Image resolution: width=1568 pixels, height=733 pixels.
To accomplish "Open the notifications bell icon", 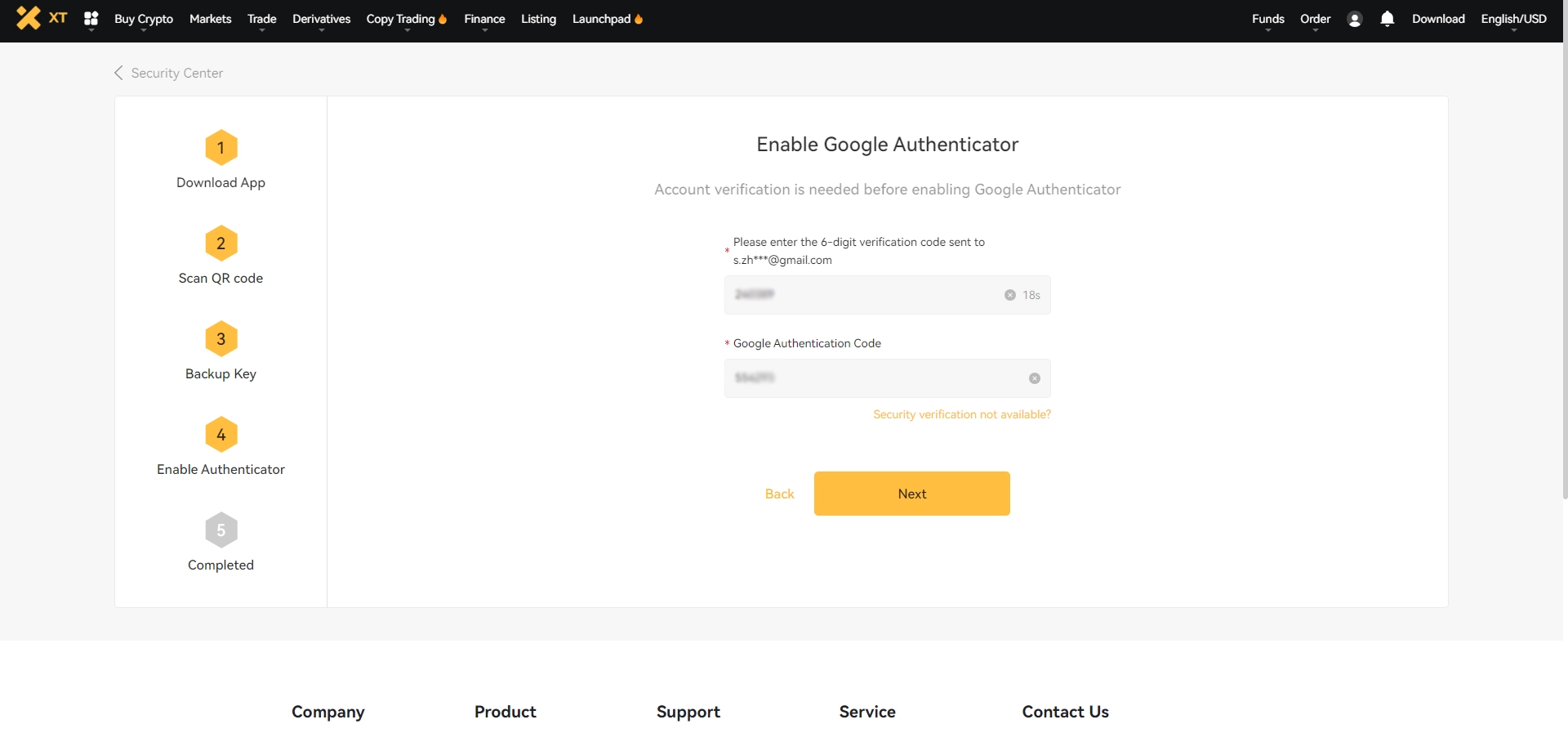I will 1388,19.
